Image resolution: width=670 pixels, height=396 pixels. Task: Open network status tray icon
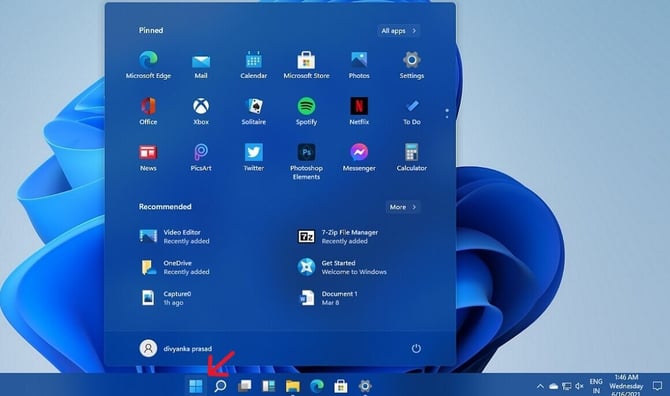coord(567,386)
